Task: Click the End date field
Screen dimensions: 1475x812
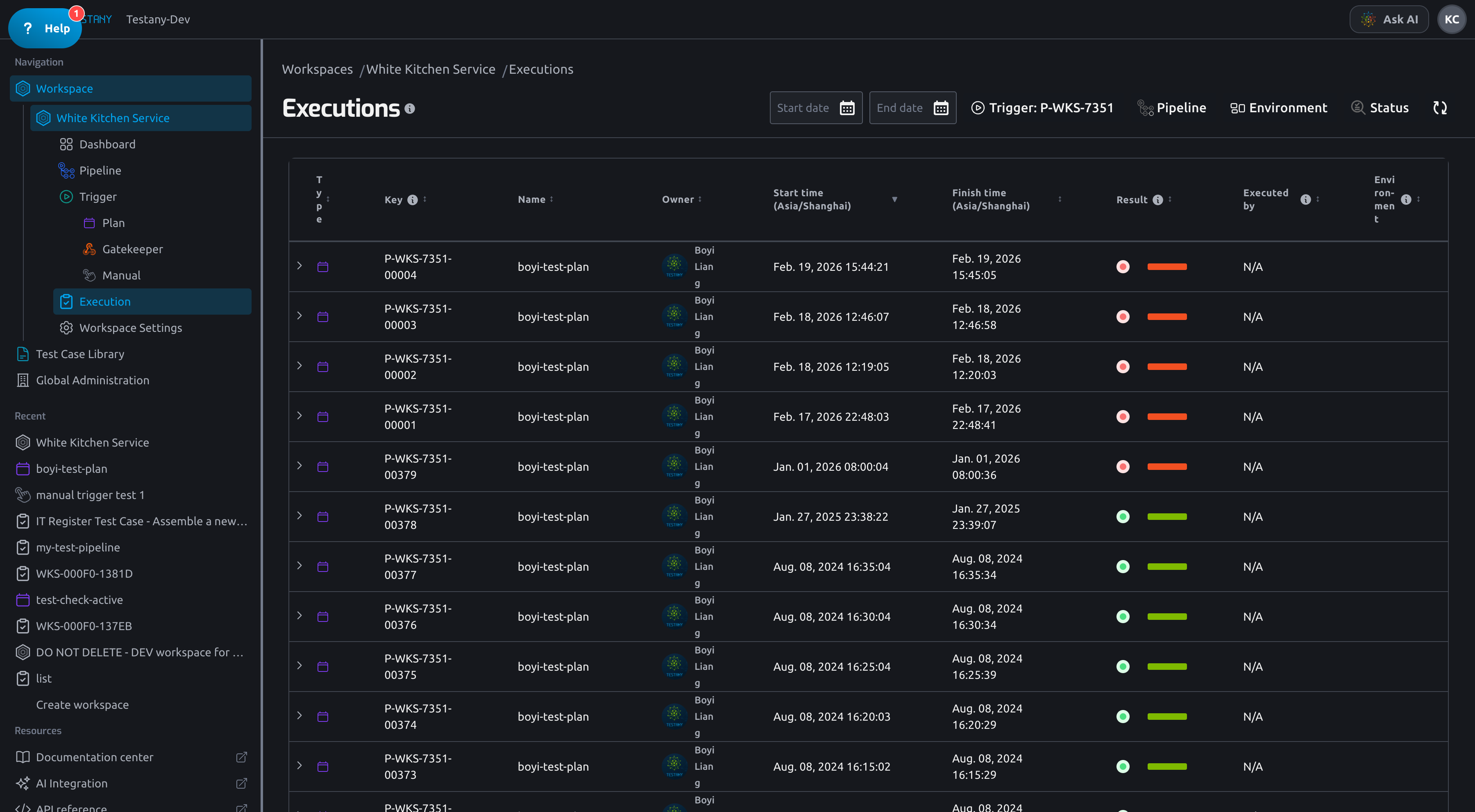Action: click(913, 108)
